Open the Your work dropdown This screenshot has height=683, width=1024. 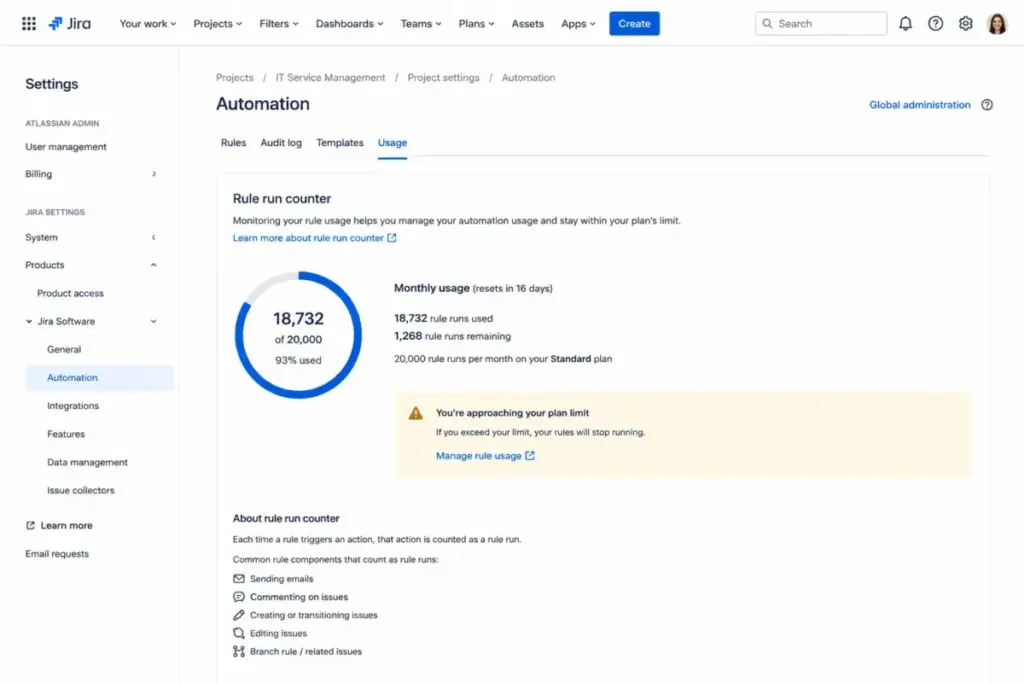[x=148, y=24]
